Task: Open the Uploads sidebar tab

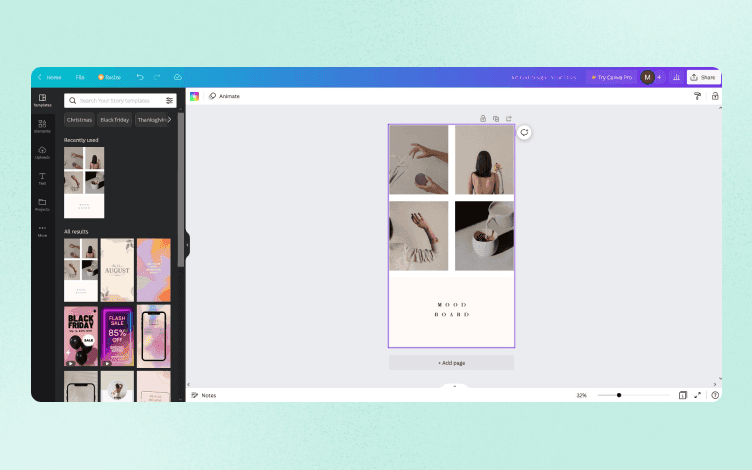Action: click(x=42, y=153)
